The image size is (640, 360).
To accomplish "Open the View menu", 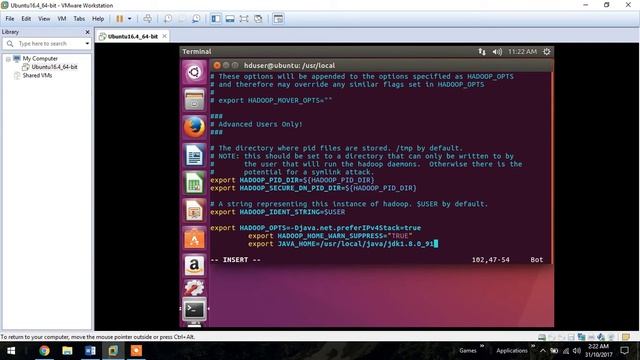I will 44,19.
